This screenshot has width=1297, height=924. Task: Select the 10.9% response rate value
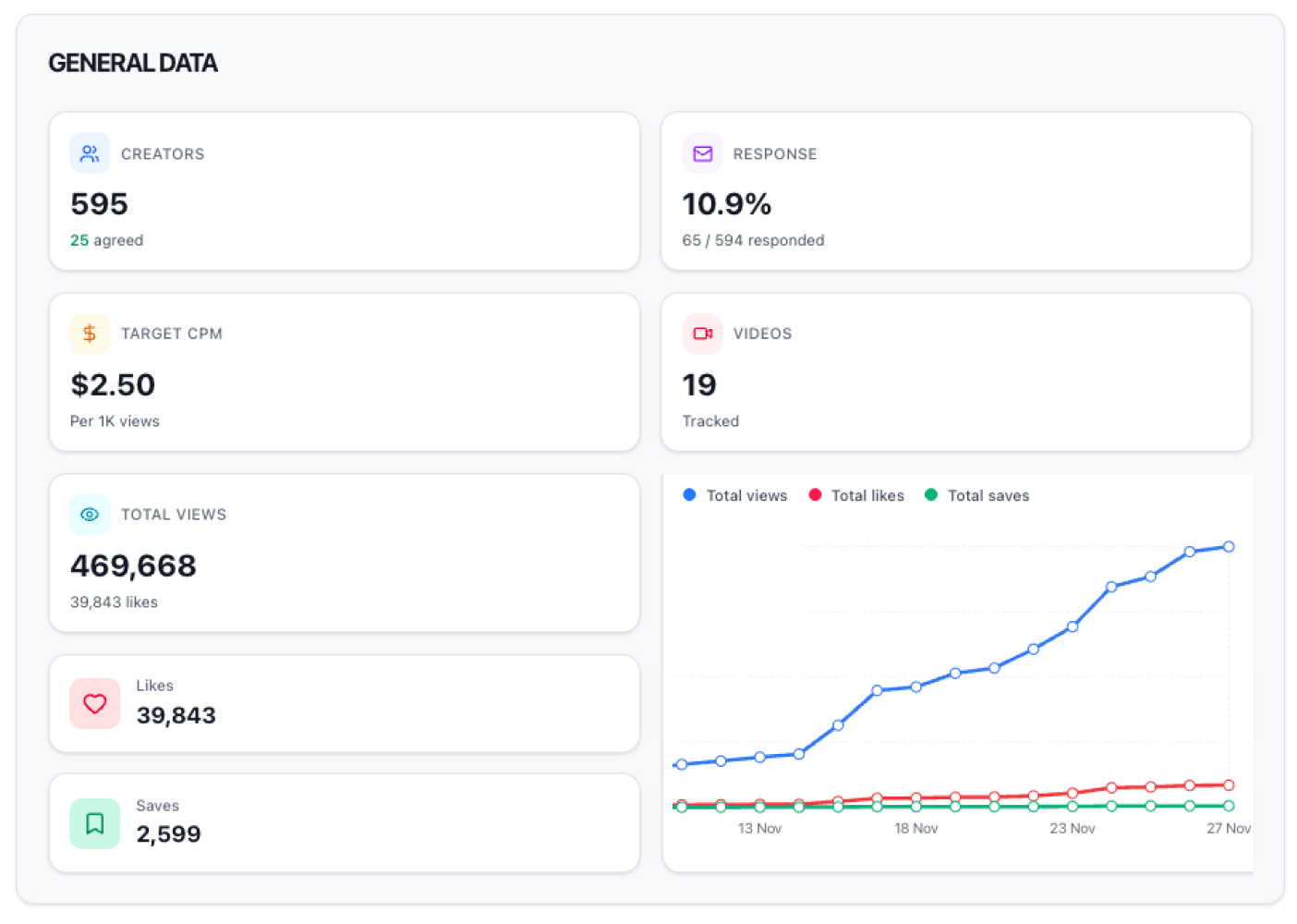[726, 204]
